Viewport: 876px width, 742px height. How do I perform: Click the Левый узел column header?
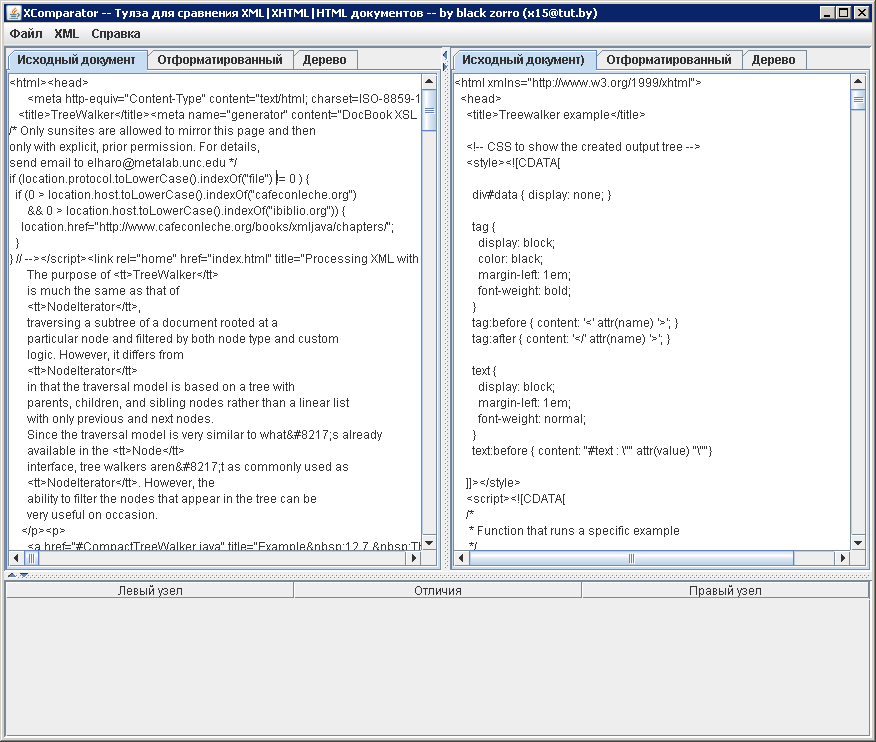pyautogui.click(x=150, y=591)
